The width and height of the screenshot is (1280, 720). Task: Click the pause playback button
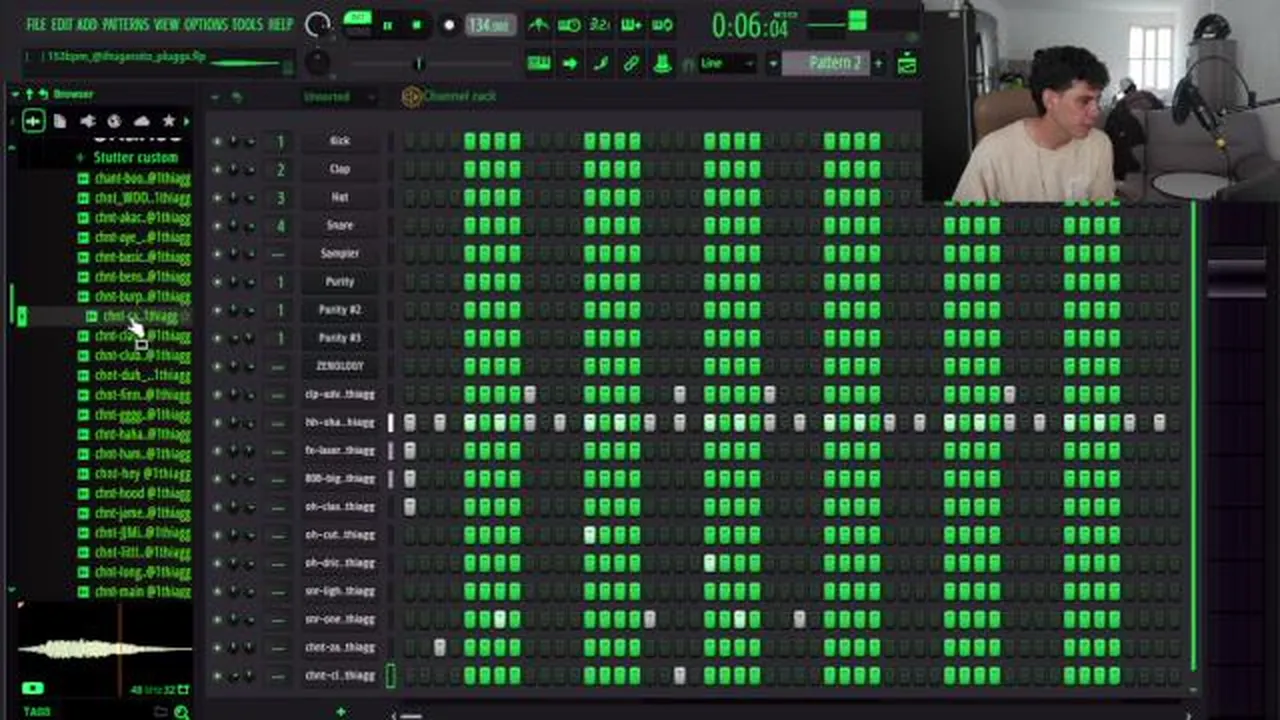click(x=388, y=25)
